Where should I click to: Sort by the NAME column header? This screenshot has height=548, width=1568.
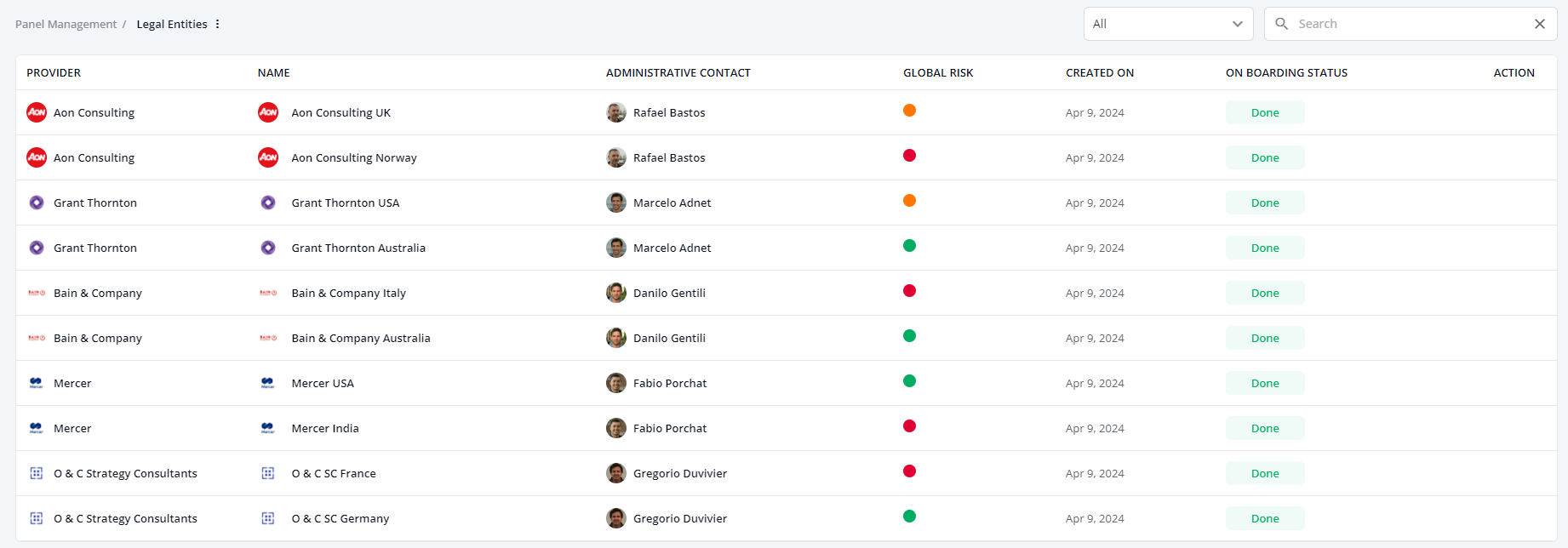(x=274, y=72)
